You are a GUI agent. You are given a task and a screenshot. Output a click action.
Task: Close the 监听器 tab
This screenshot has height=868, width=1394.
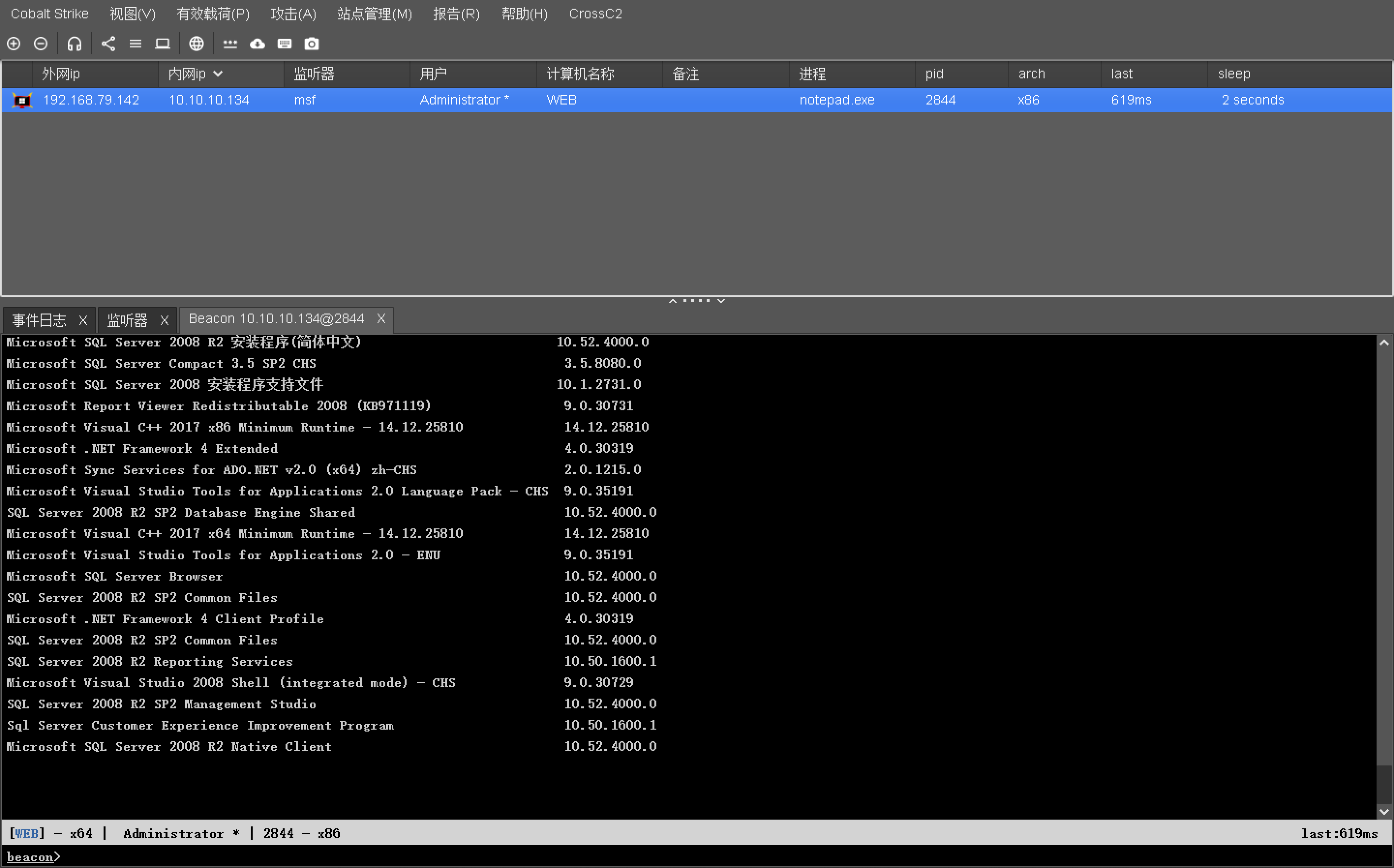click(164, 320)
